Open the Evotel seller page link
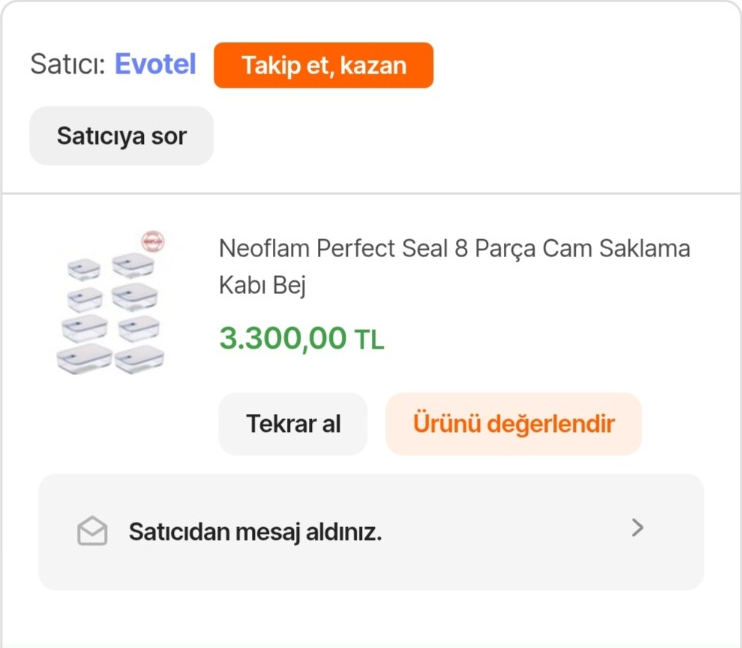 [155, 65]
